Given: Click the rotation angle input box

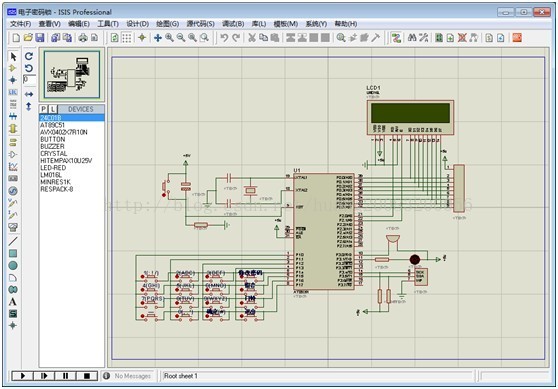Looking at the screenshot, I should click(29, 79).
